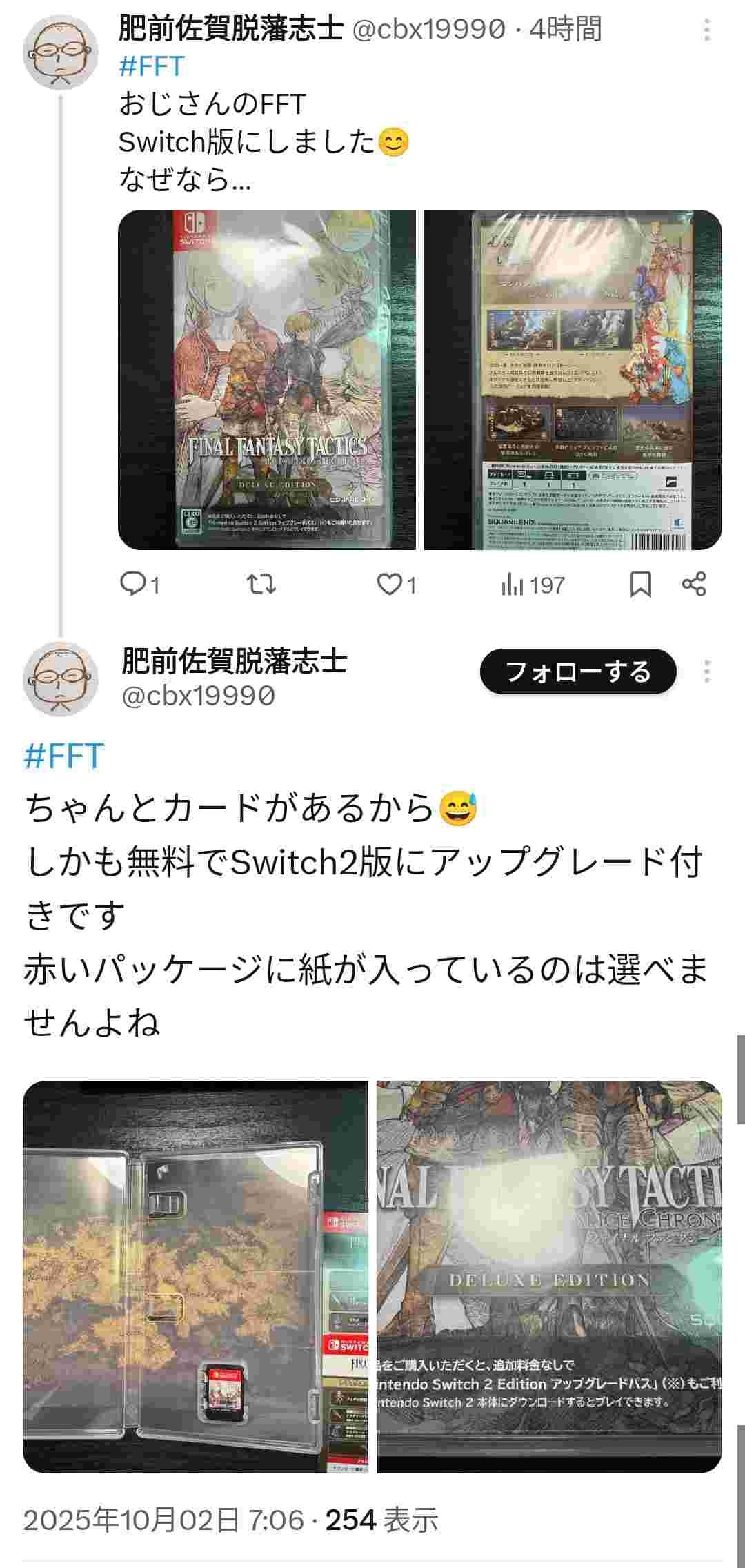The image size is (745, 1568).
Task: Share the first tweet via share icon
Action: coord(694,585)
